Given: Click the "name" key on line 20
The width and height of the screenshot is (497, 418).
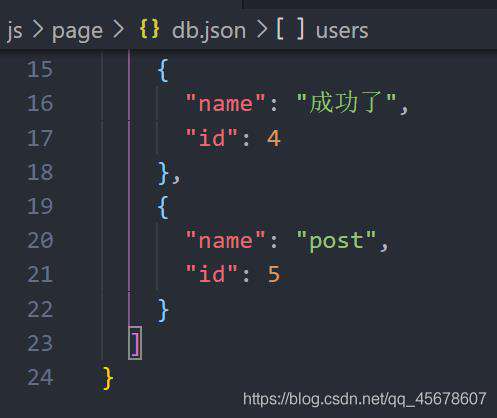Looking at the screenshot, I should (225, 240).
